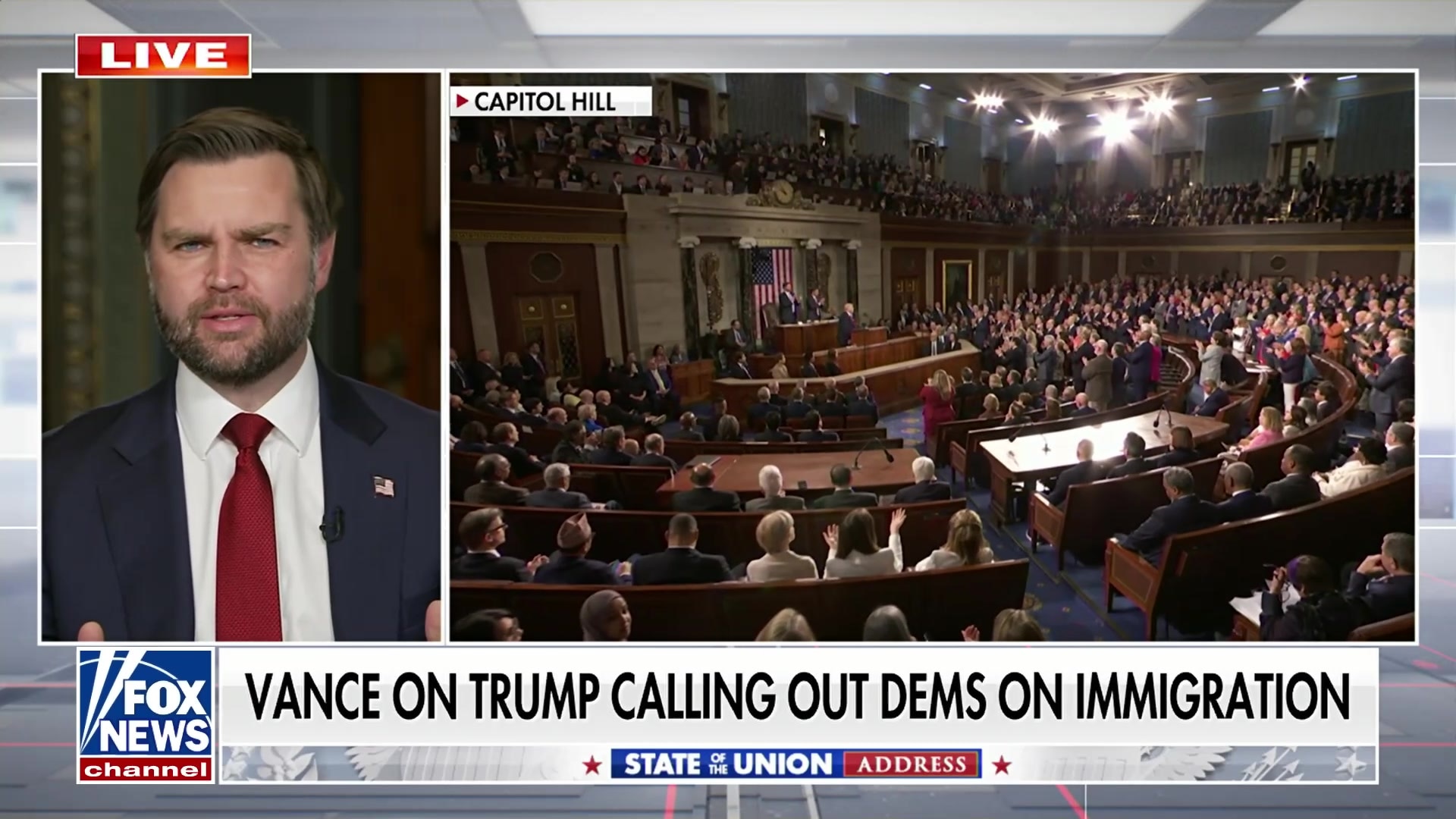Click the Fox News Channel logo
The image size is (1456, 819).
146,715
